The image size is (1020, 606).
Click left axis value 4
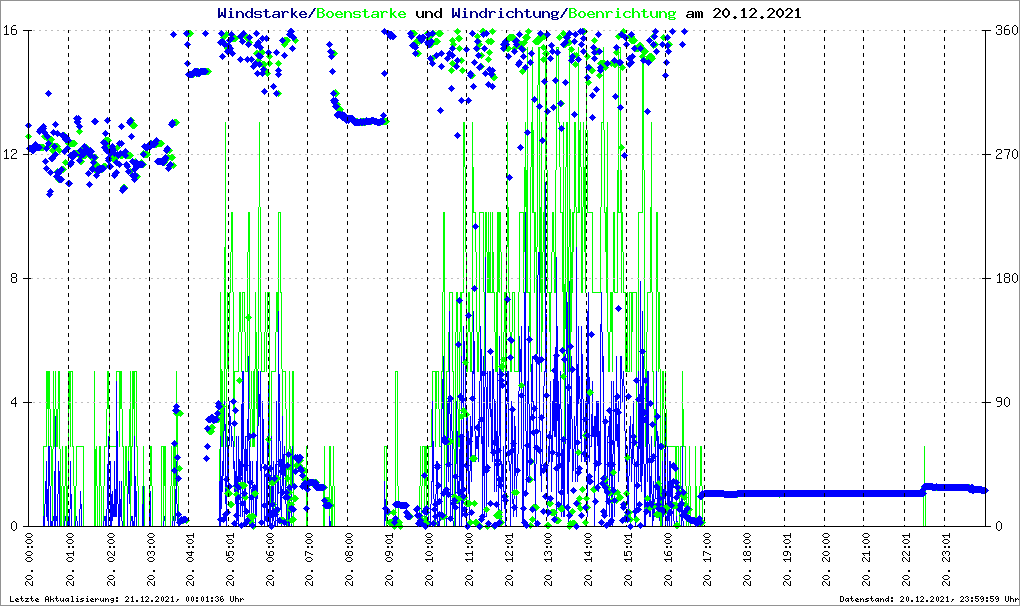13,402
